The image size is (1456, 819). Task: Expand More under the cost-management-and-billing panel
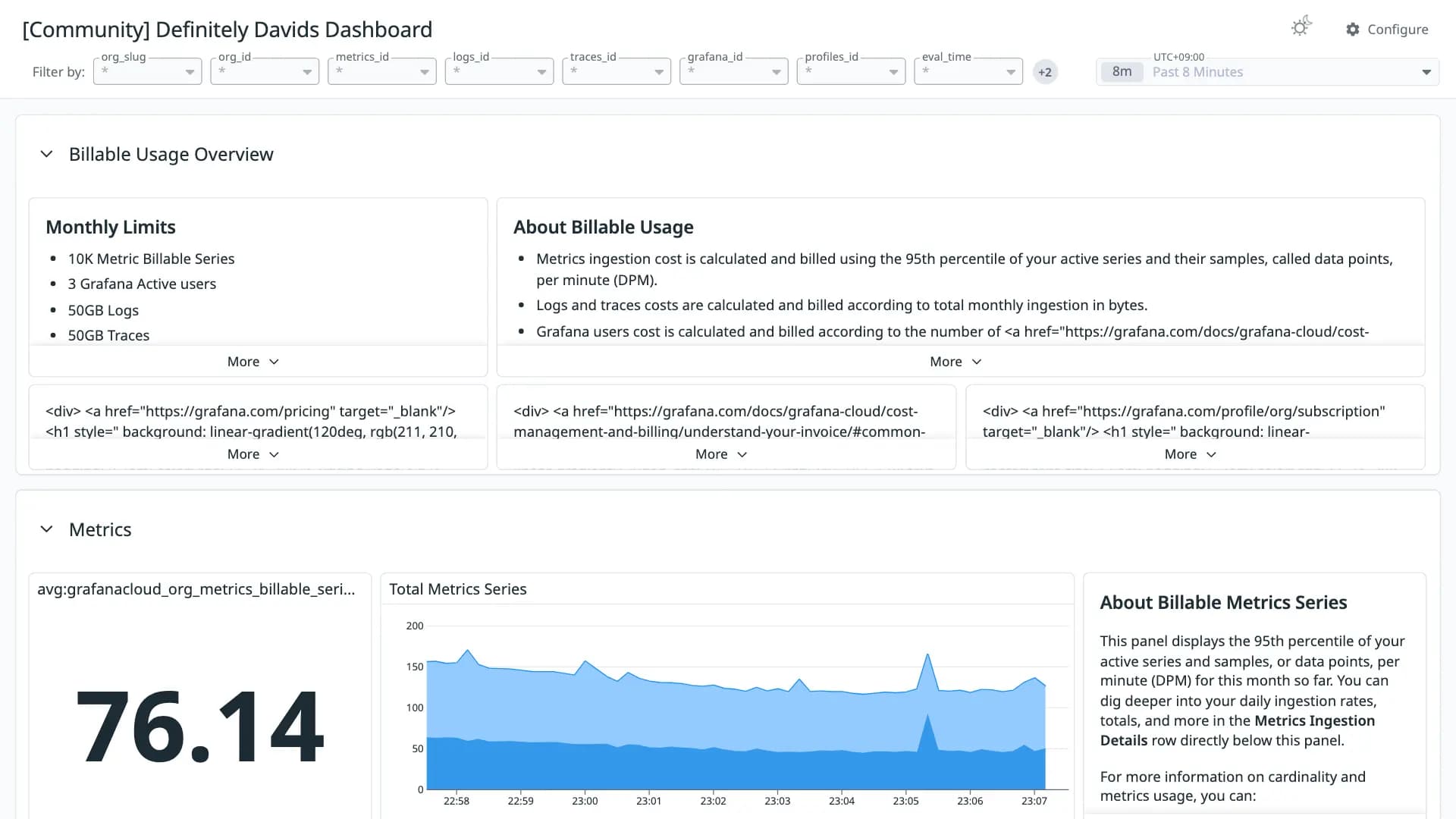721,454
